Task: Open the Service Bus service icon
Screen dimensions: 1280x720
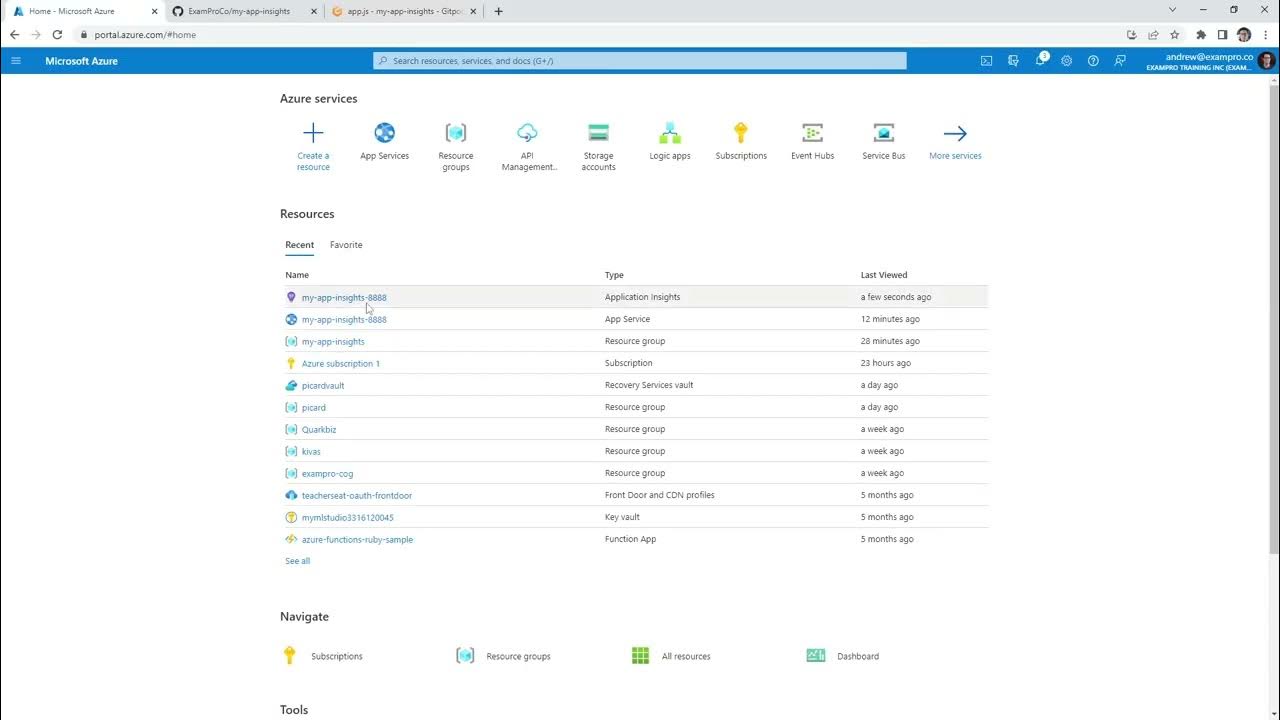Action: click(884, 133)
